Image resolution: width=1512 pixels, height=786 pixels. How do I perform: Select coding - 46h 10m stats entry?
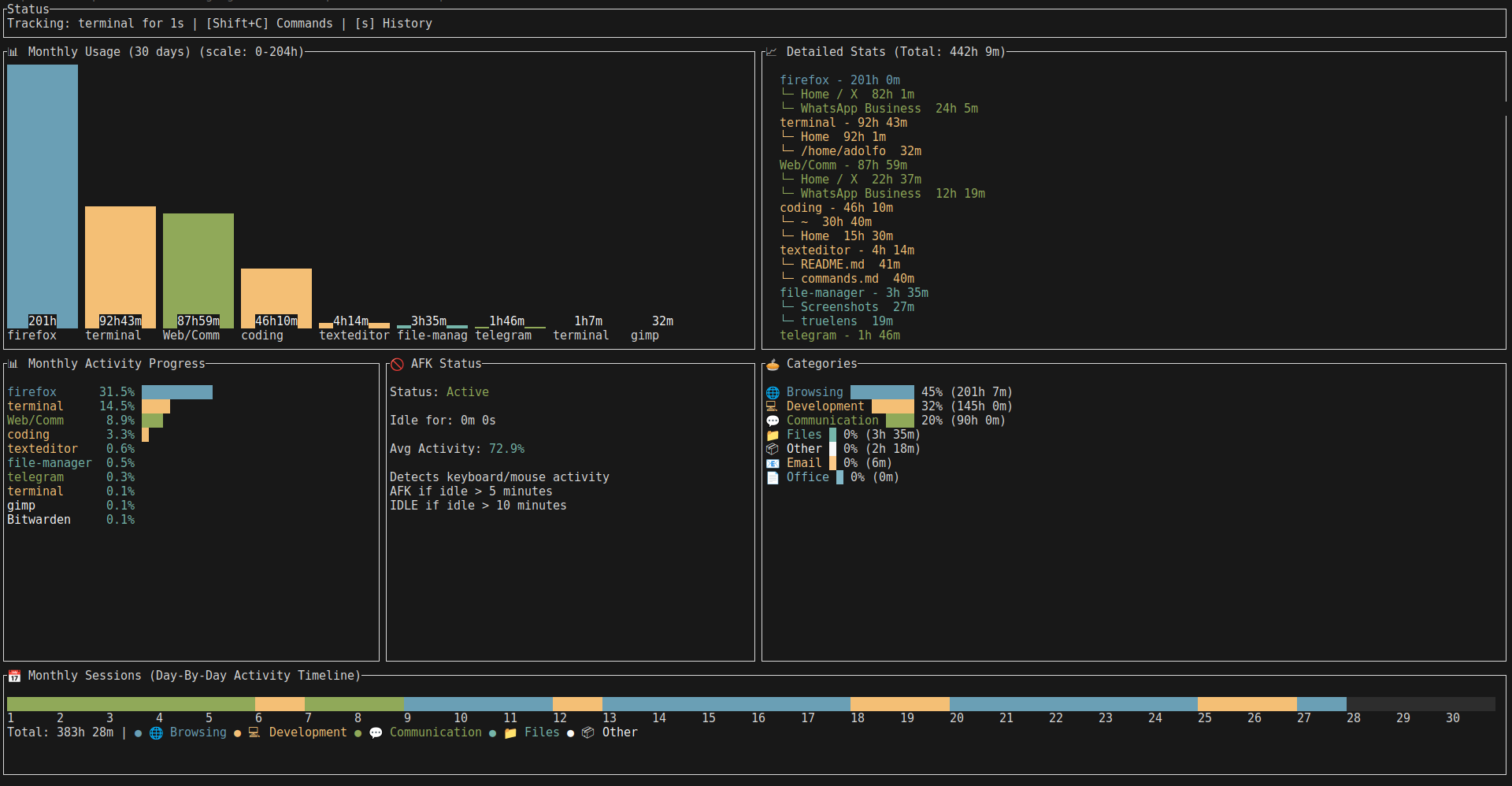[836, 208]
